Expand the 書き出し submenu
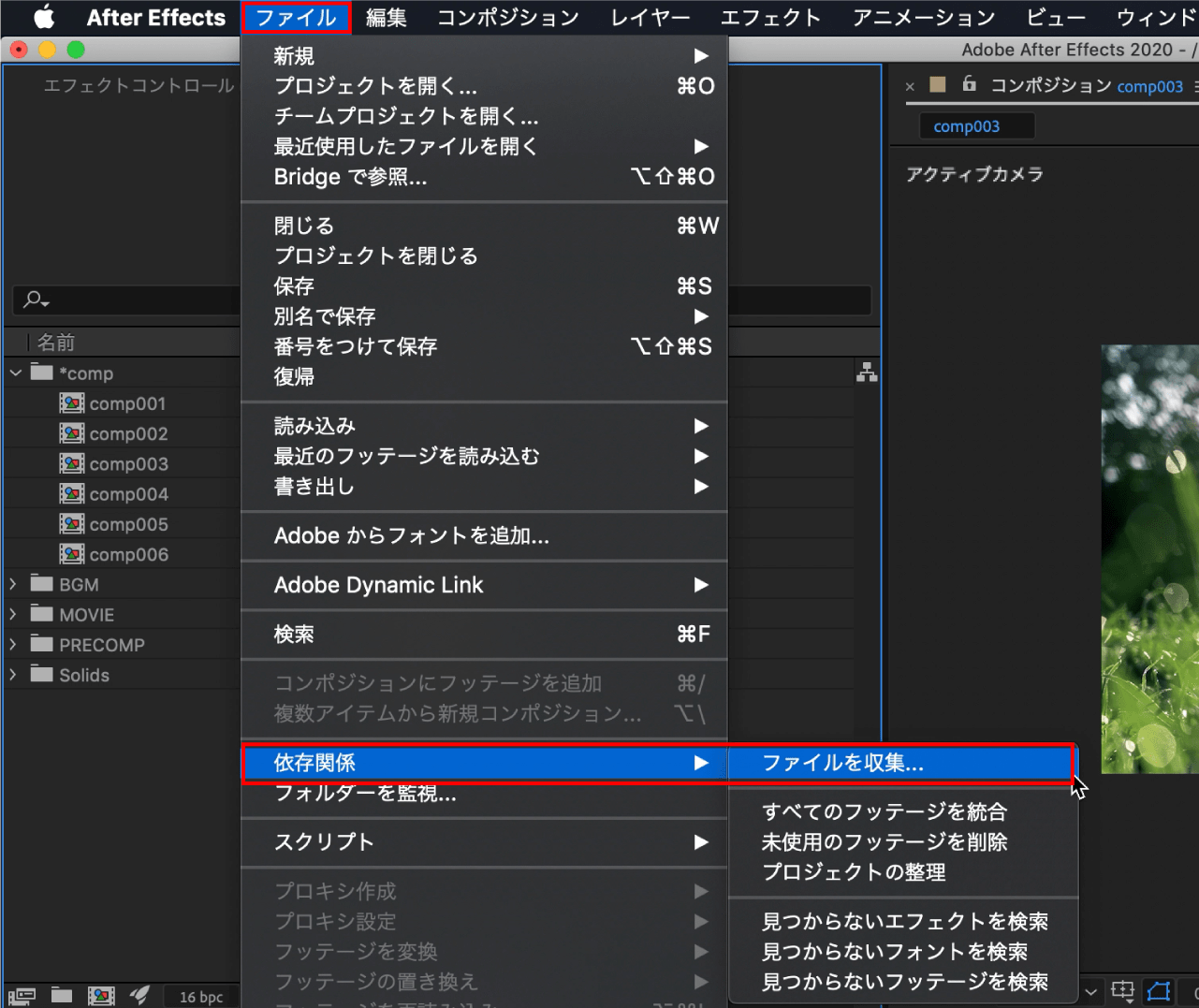Screen dimensions: 1199x1008 pos(484,486)
